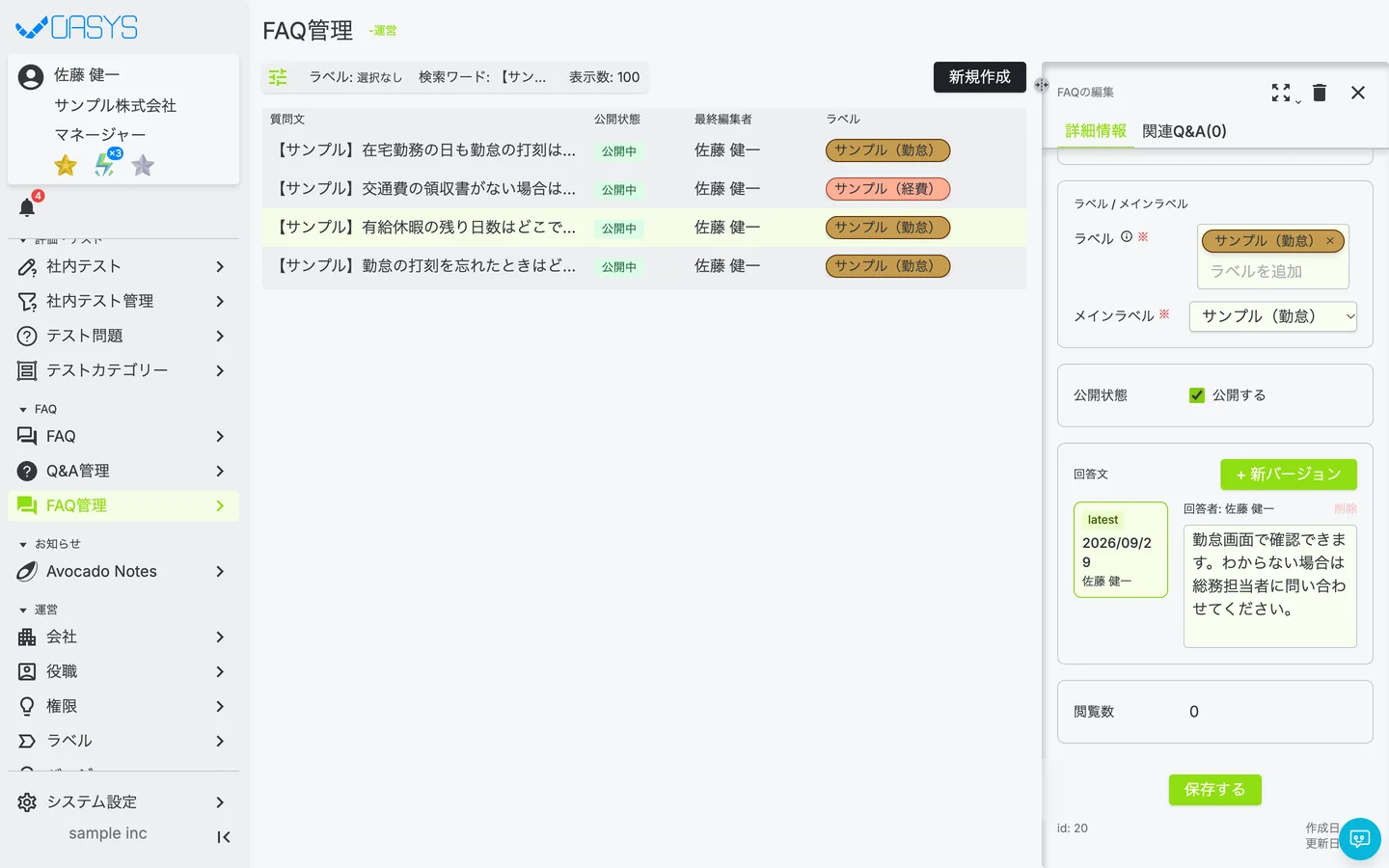The height and width of the screenshot is (868, 1389).
Task: Toggle the 公開する checkbox
Action: [1197, 395]
